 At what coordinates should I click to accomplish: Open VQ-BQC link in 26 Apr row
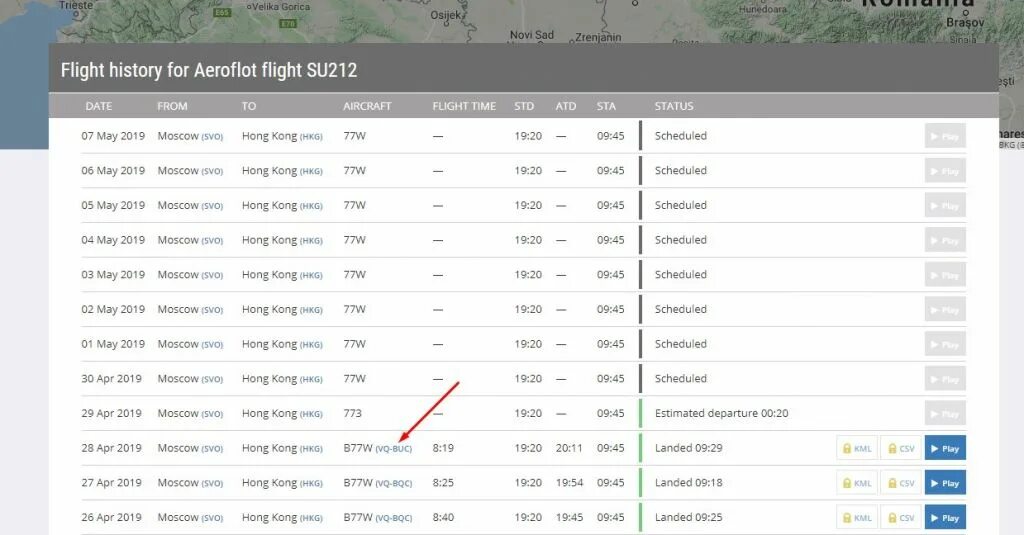[x=394, y=518]
